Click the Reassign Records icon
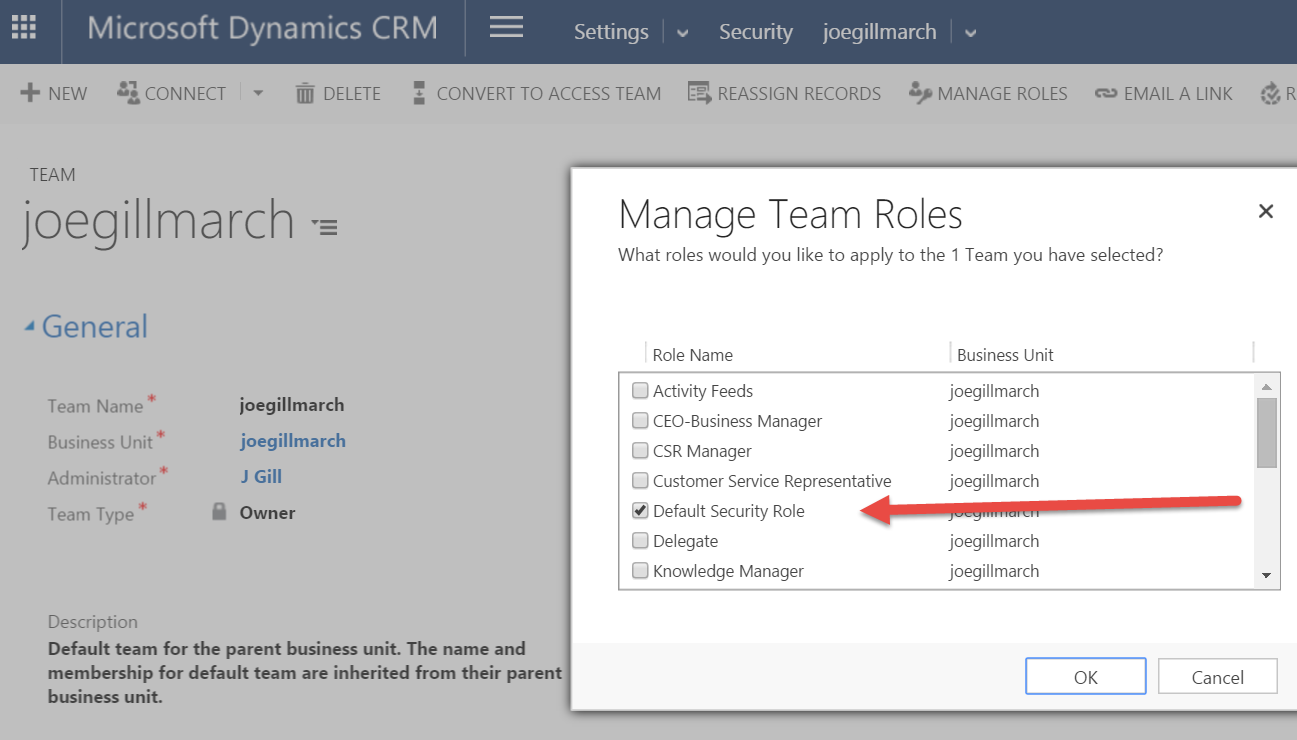This screenshot has width=1297, height=740. coord(699,93)
